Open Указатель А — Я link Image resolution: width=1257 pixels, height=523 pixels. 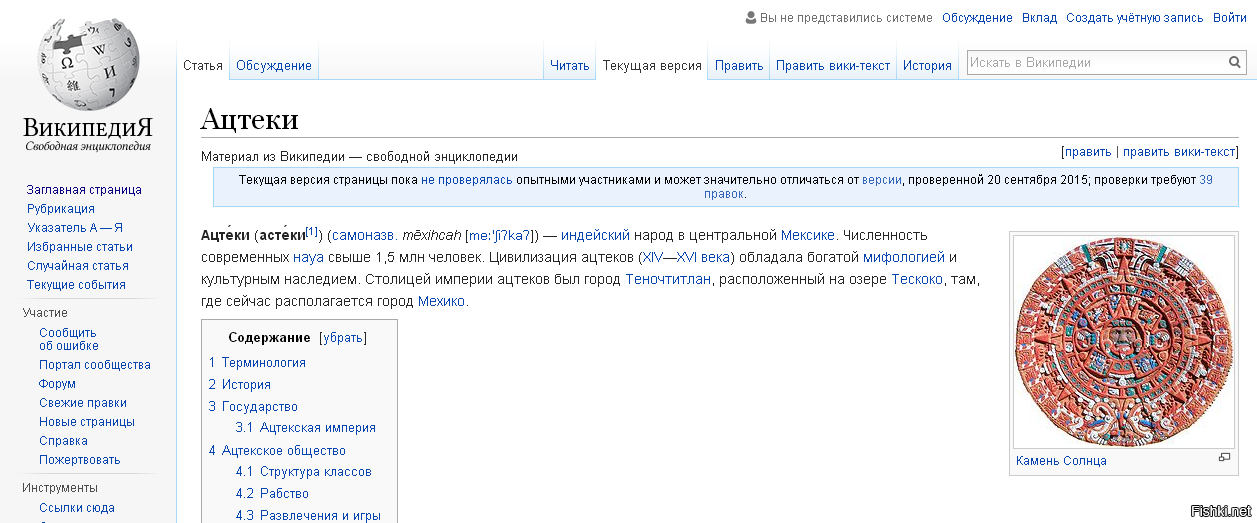pos(75,228)
